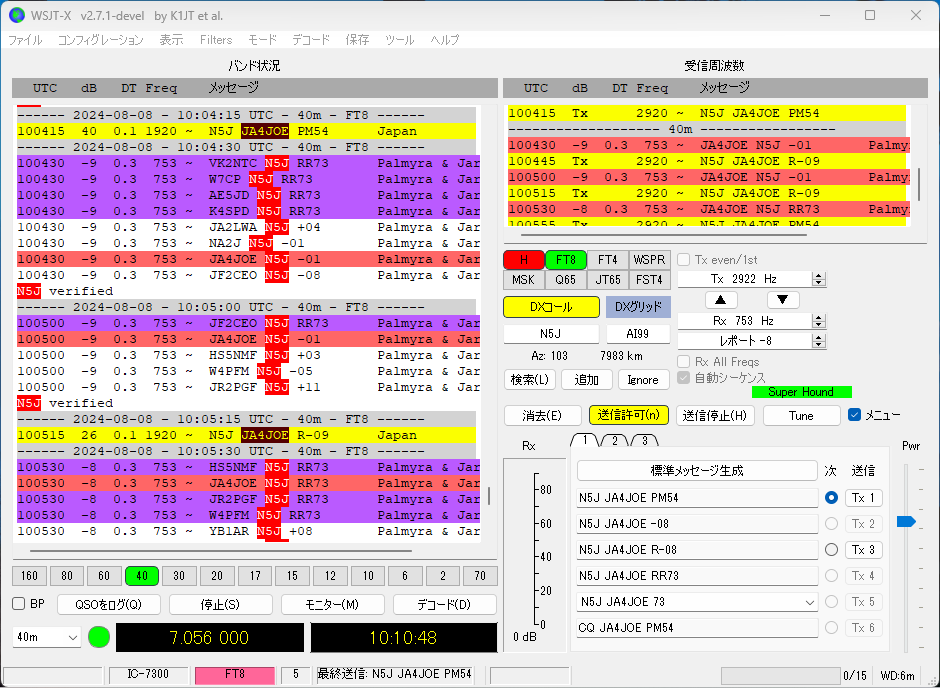
Task: Enable the Rx All Freqs checkbox
Action: 683,361
